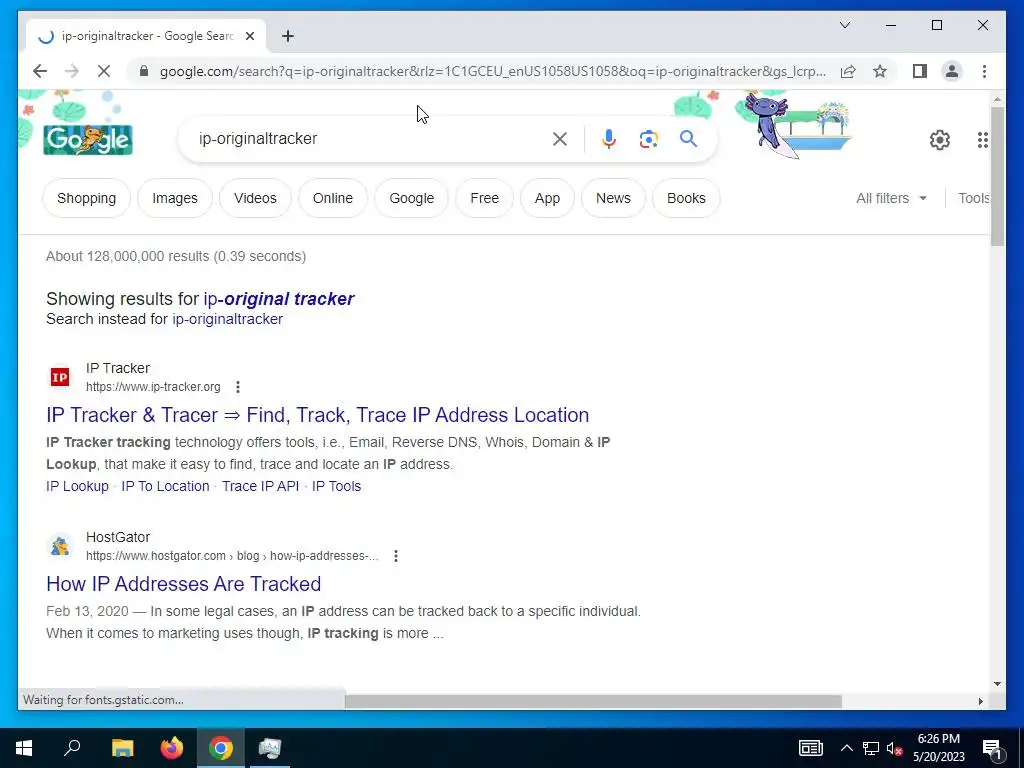Open the search Tools option

974,198
